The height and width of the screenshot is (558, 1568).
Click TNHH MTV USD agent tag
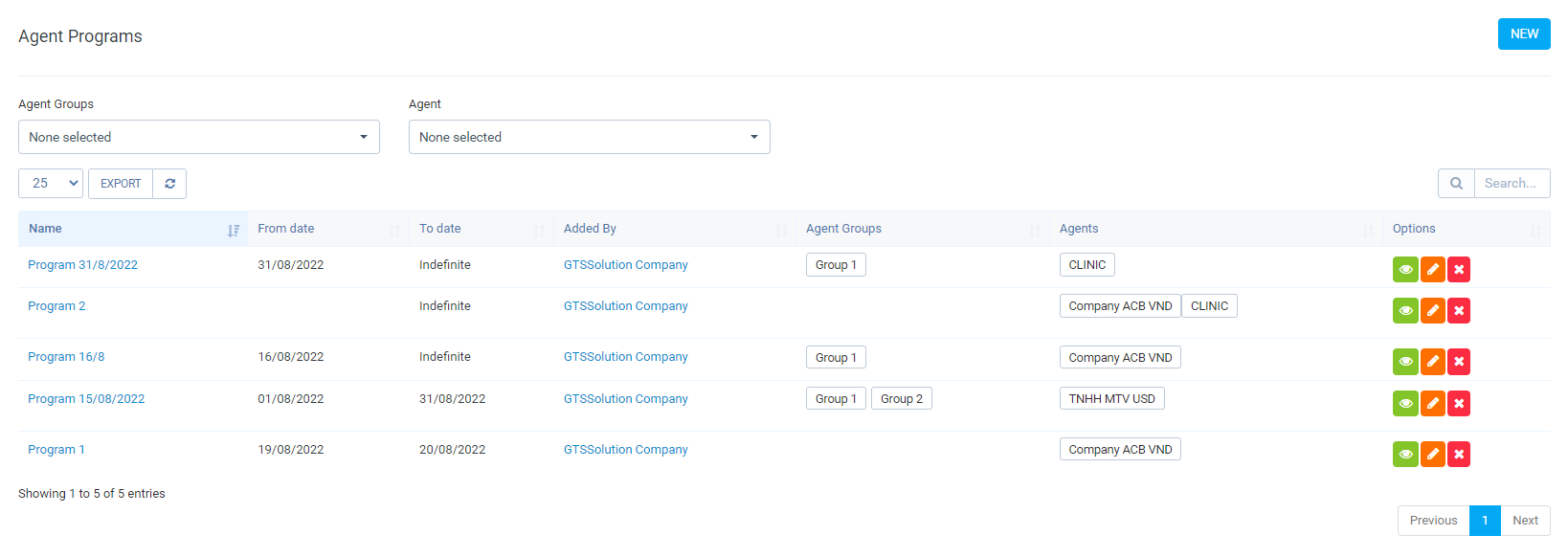[x=1112, y=399]
